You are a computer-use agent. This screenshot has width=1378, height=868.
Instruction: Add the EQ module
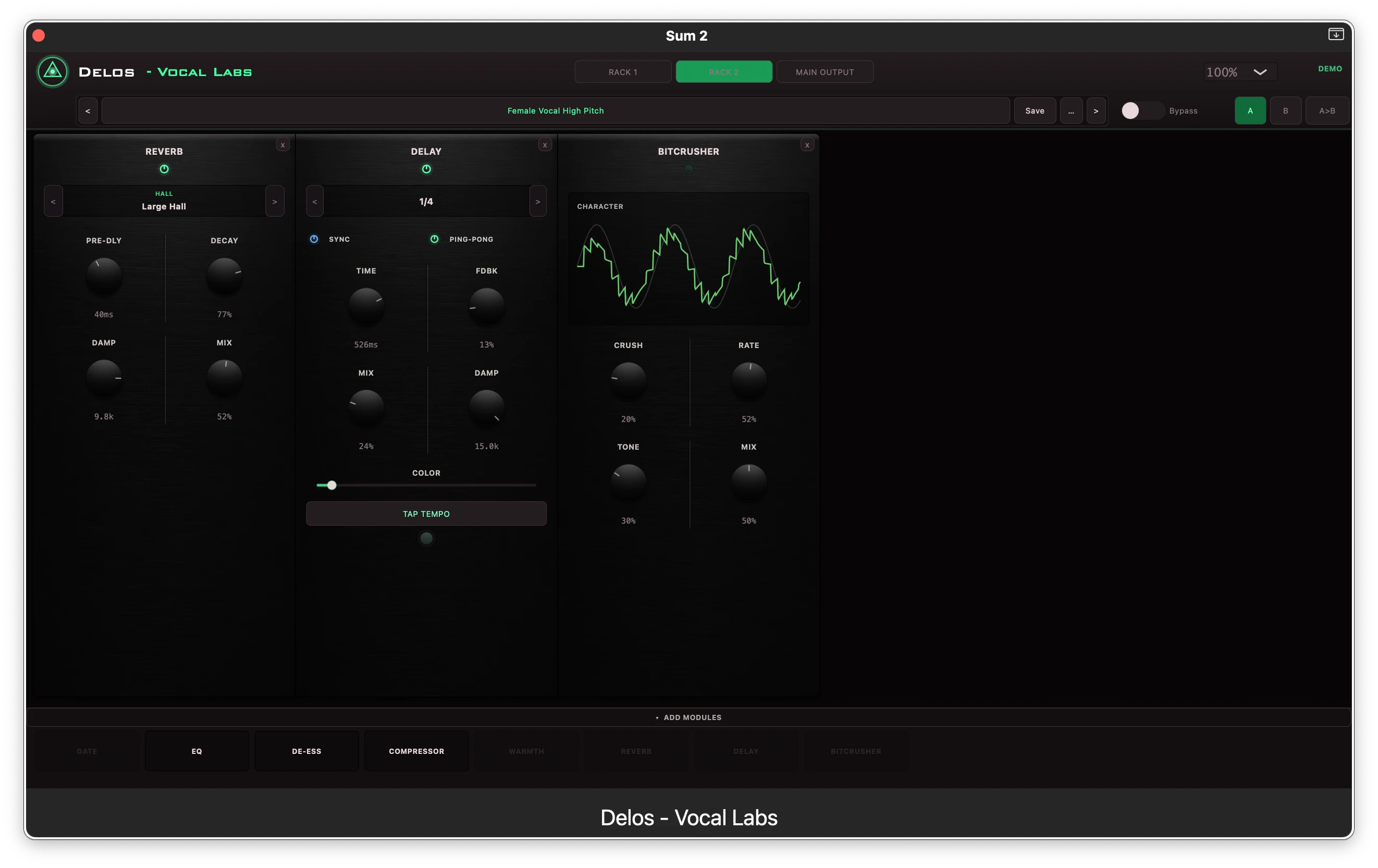click(x=197, y=751)
